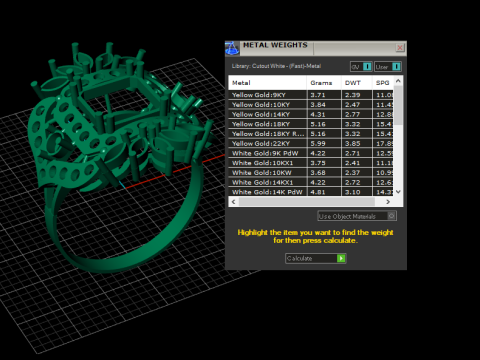Select the Yellow Gold:14KY row
Viewport: 480px width, 360px height.
[311, 114]
